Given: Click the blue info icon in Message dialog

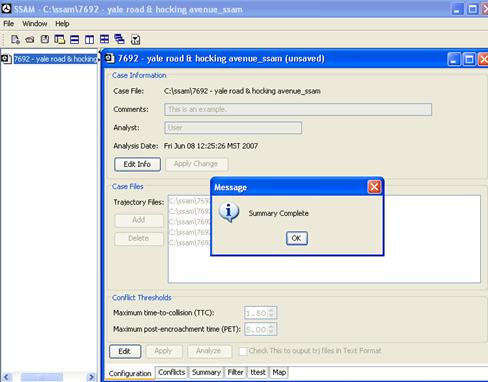Looking at the screenshot, I should (229, 212).
